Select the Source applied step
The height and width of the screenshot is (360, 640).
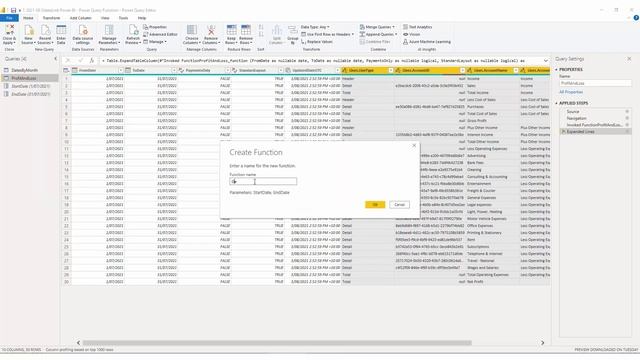coord(596,111)
